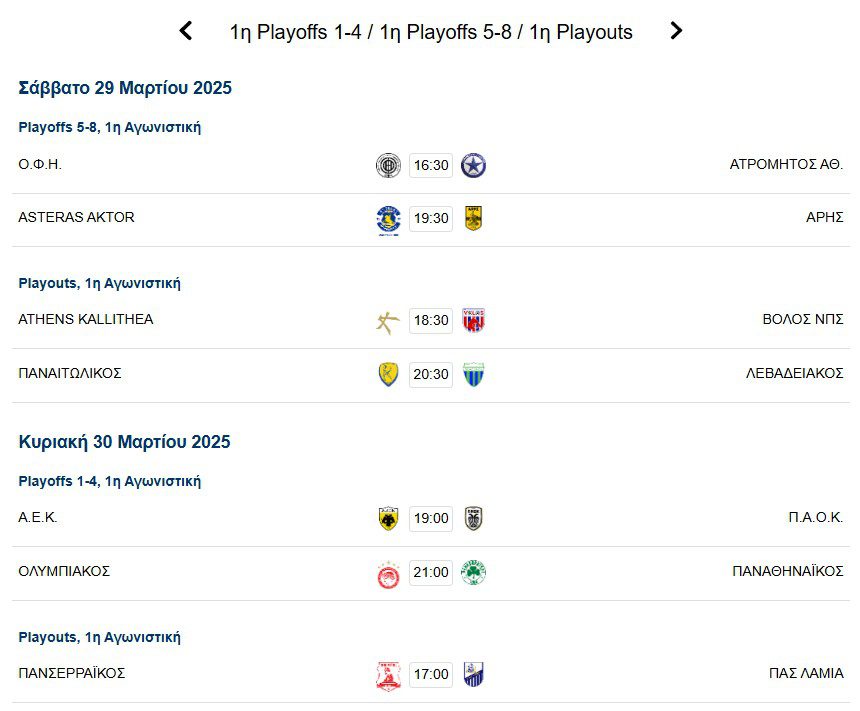Go to previous matchday with left chevron
The width and height of the screenshot is (860, 711).
(186, 31)
